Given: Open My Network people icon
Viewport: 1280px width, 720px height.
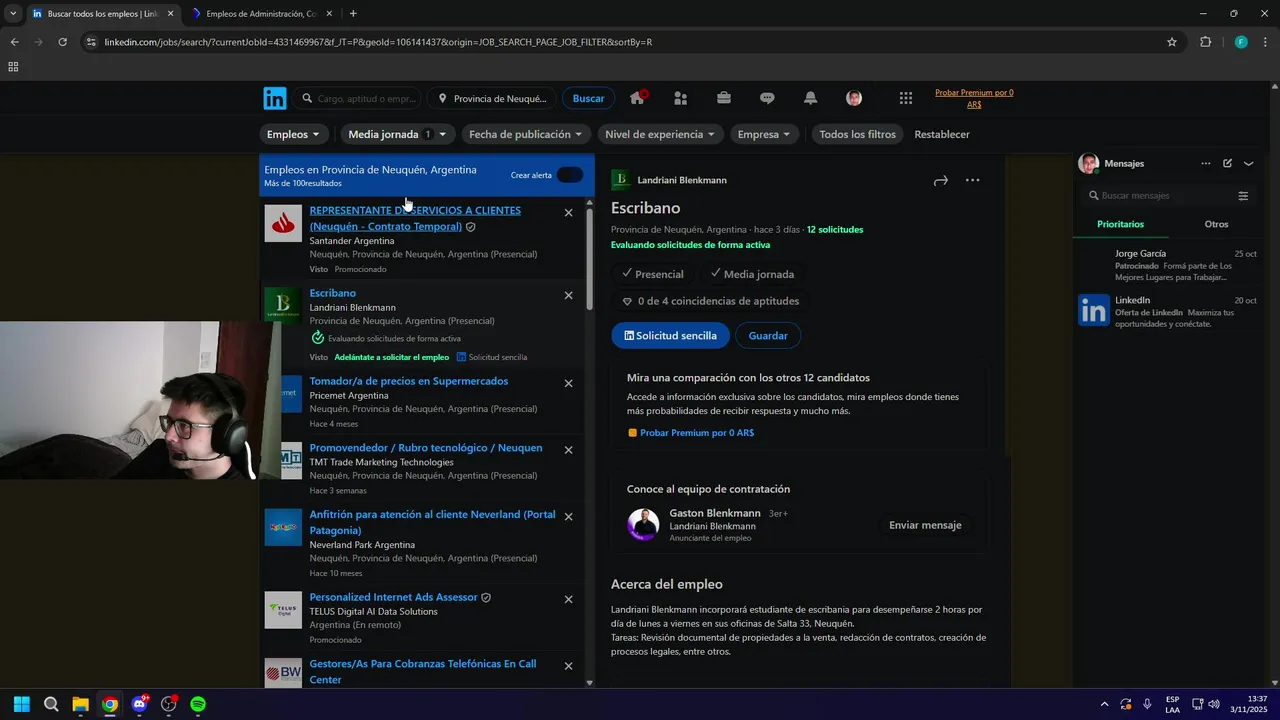Looking at the screenshot, I should (x=680, y=98).
